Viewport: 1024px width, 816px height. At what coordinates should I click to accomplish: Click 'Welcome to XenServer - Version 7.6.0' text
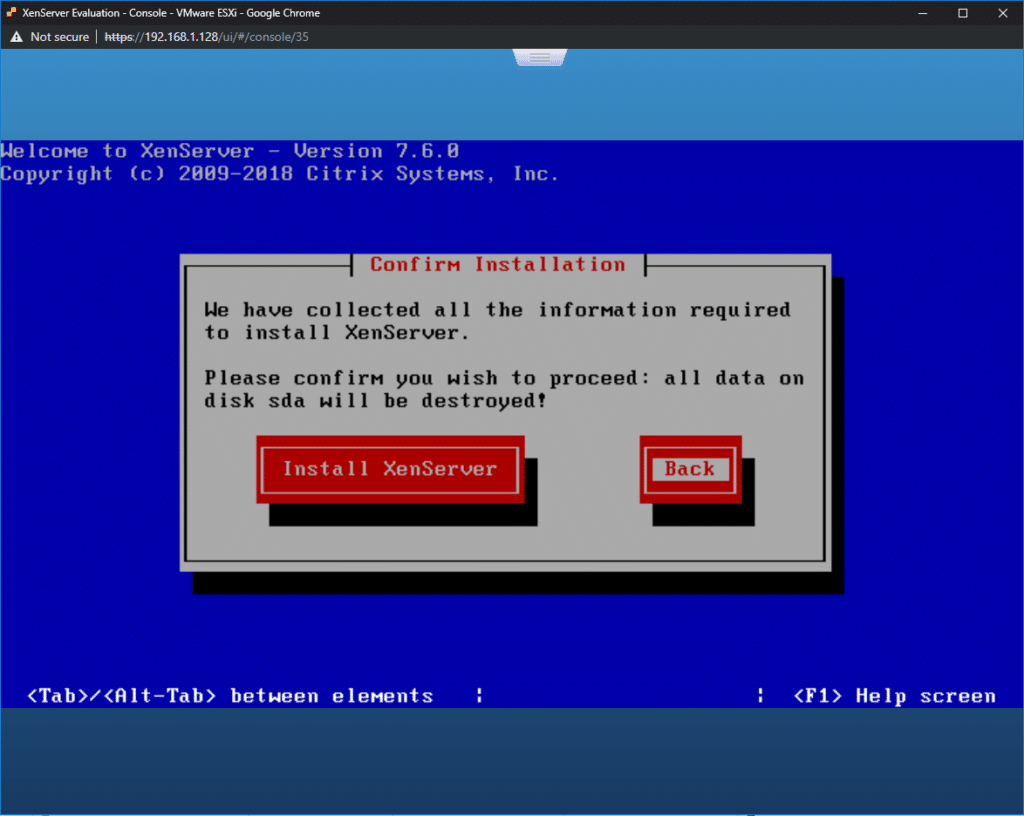point(230,151)
